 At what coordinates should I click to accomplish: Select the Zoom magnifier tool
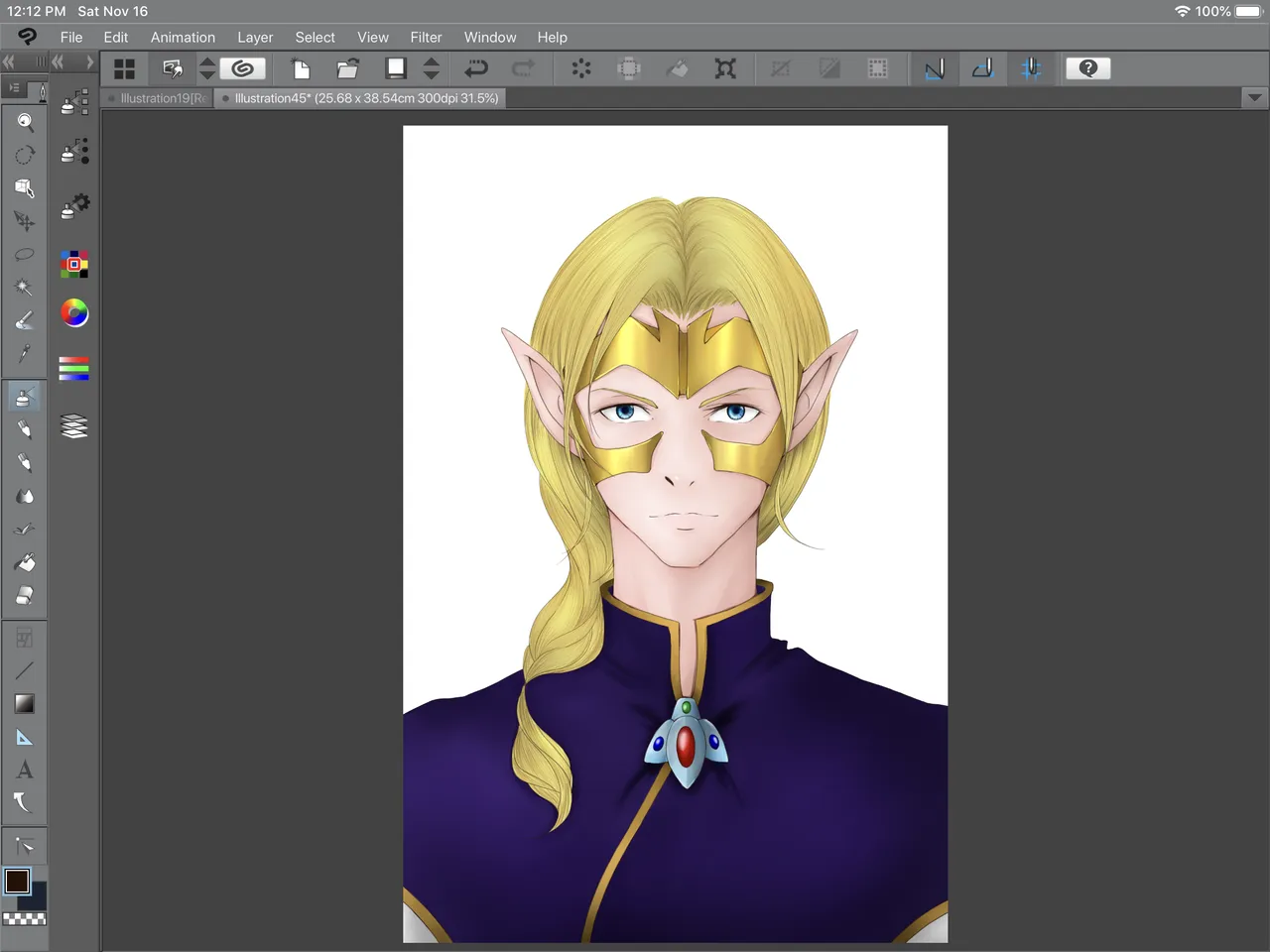tap(25, 122)
